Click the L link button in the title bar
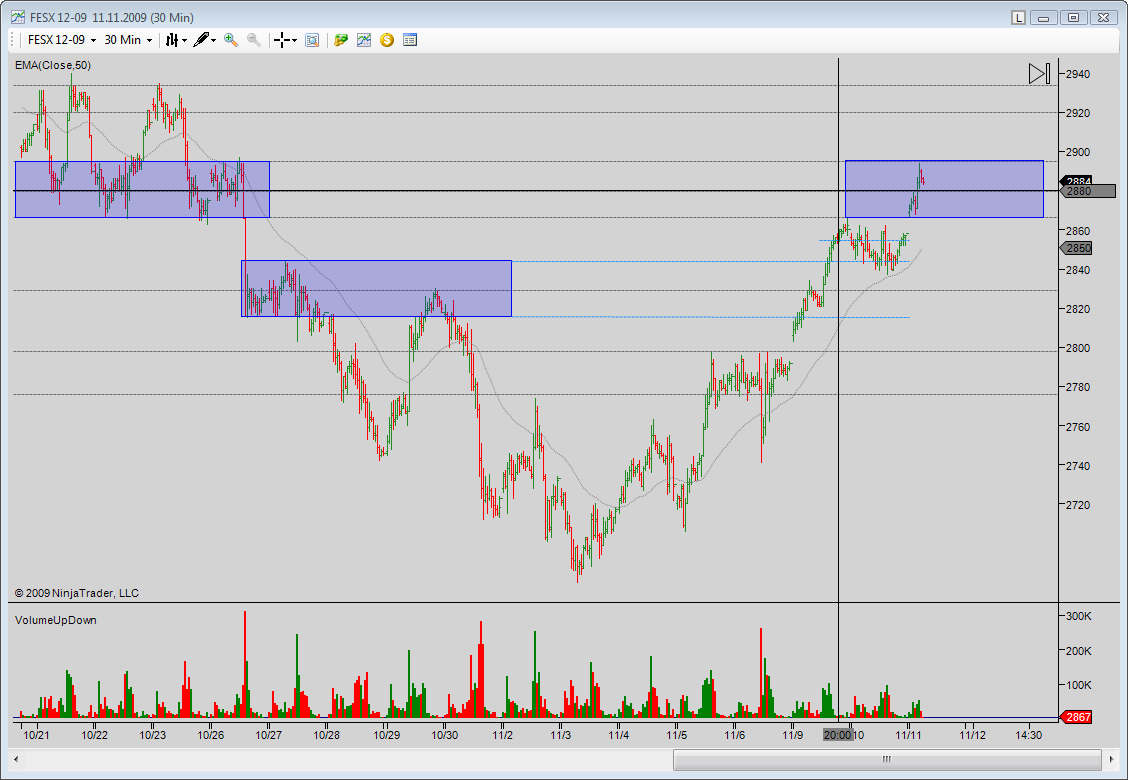 point(1018,17)
